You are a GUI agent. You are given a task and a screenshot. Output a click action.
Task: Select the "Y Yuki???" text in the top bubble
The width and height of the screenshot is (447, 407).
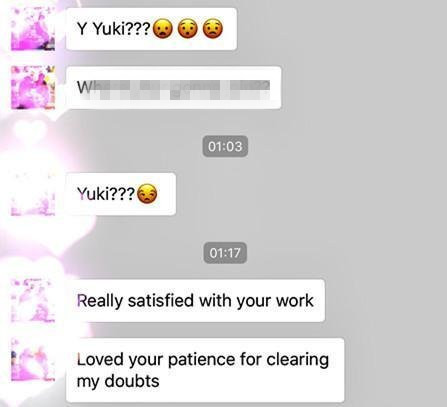pos(114,29)
